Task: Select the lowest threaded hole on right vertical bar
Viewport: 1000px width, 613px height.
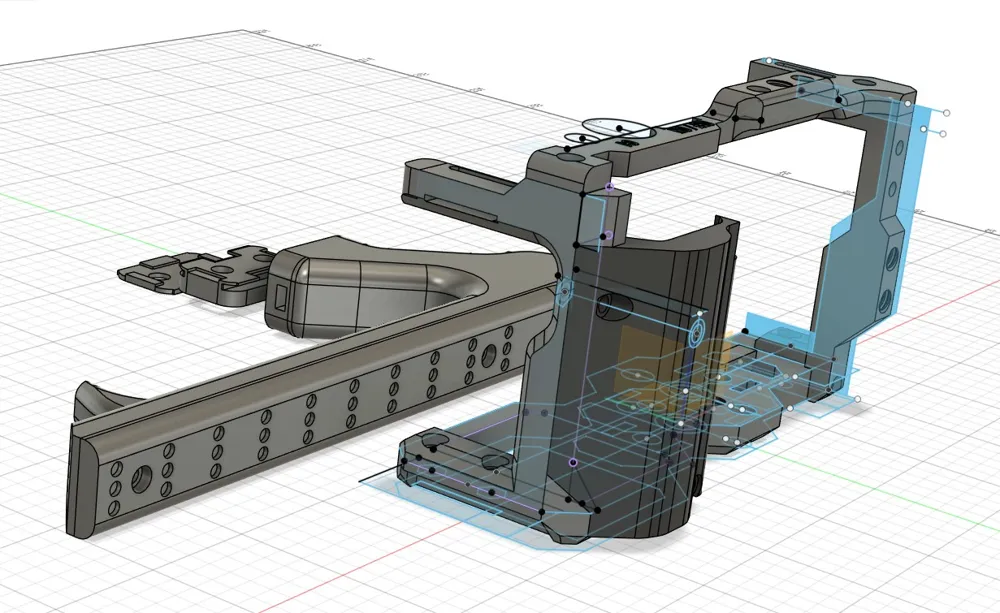Action: tap(885, 301)
